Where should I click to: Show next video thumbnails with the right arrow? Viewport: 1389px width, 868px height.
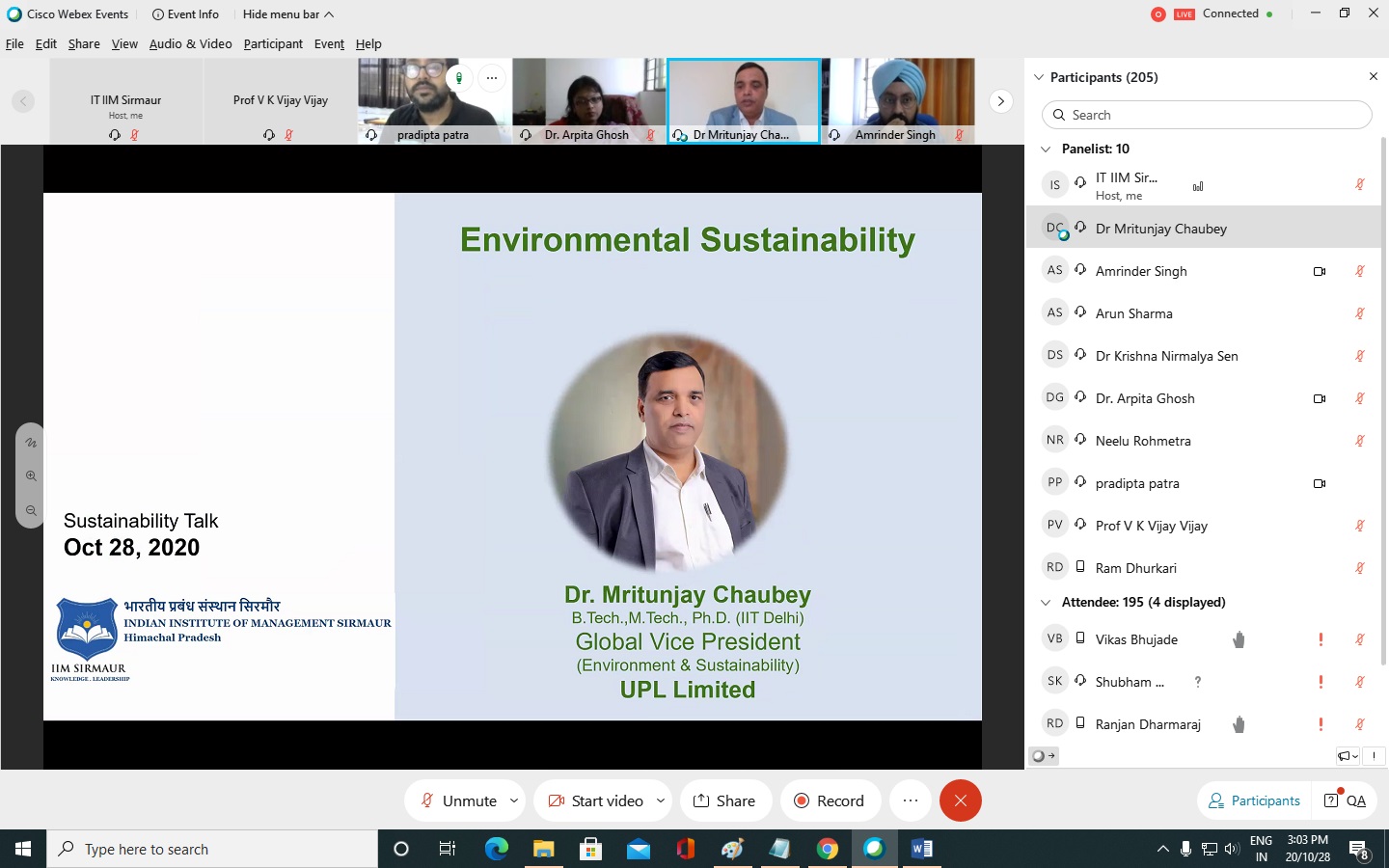1001,100
